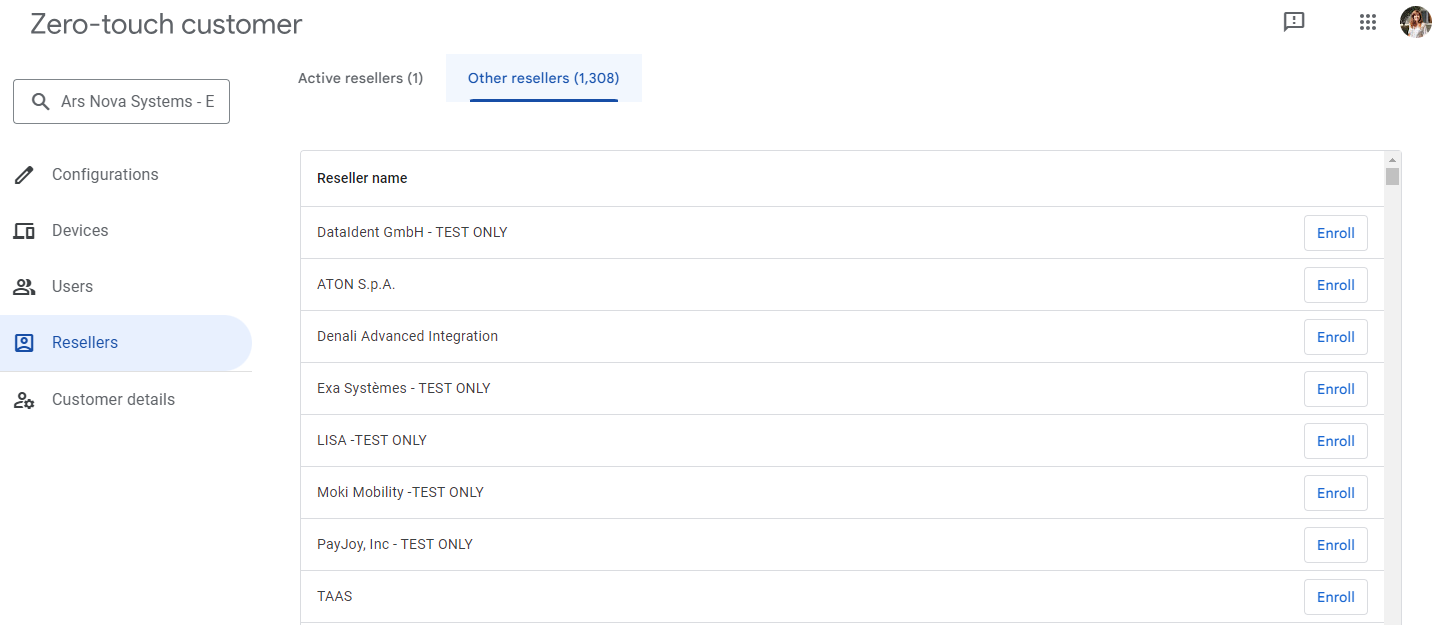Switch to Active resellers tab
The height and width of the screenshot is (625, 1436).
[x=360, y=78]
